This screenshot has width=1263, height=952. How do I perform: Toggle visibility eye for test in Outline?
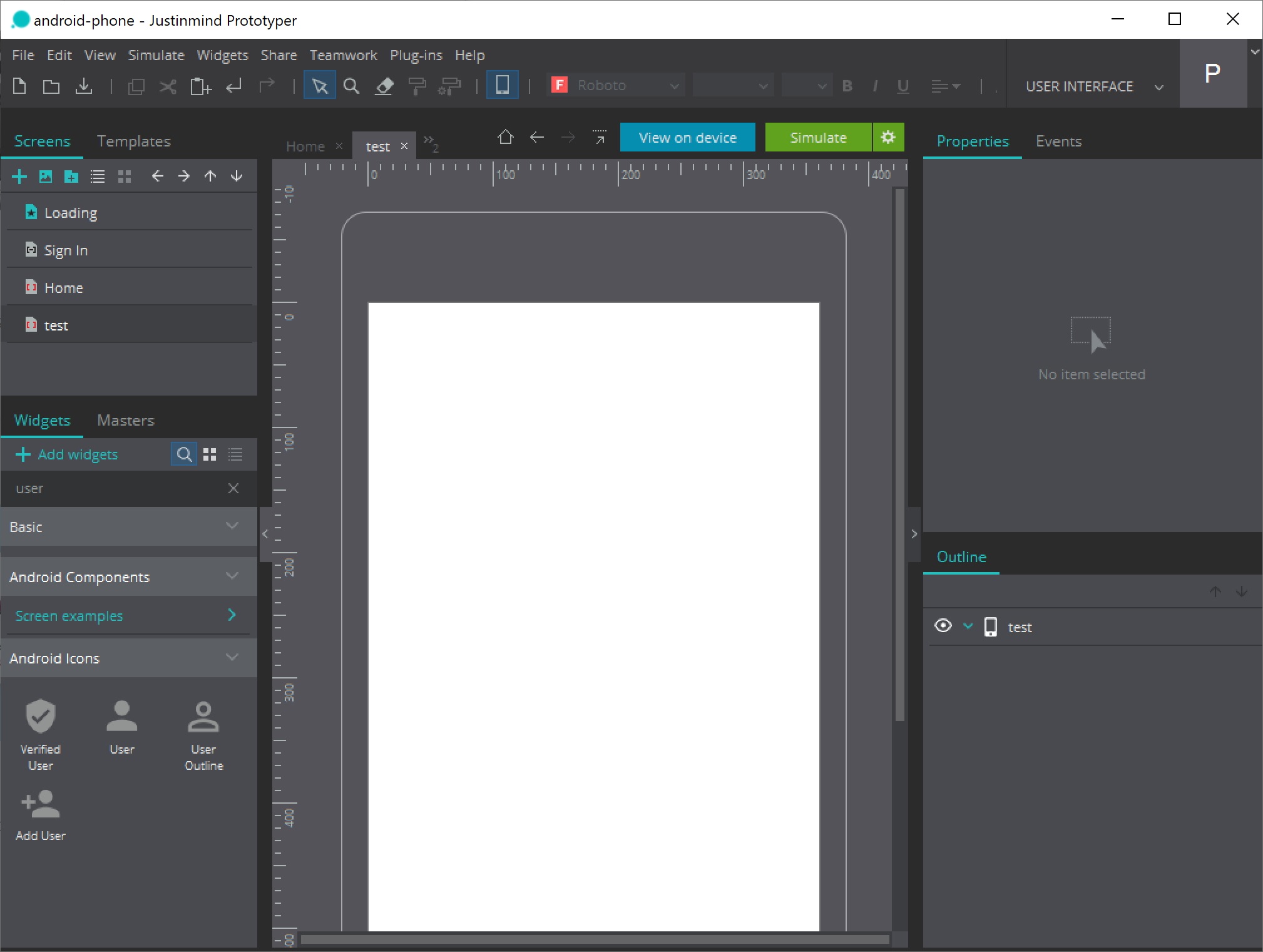point(943,627)
